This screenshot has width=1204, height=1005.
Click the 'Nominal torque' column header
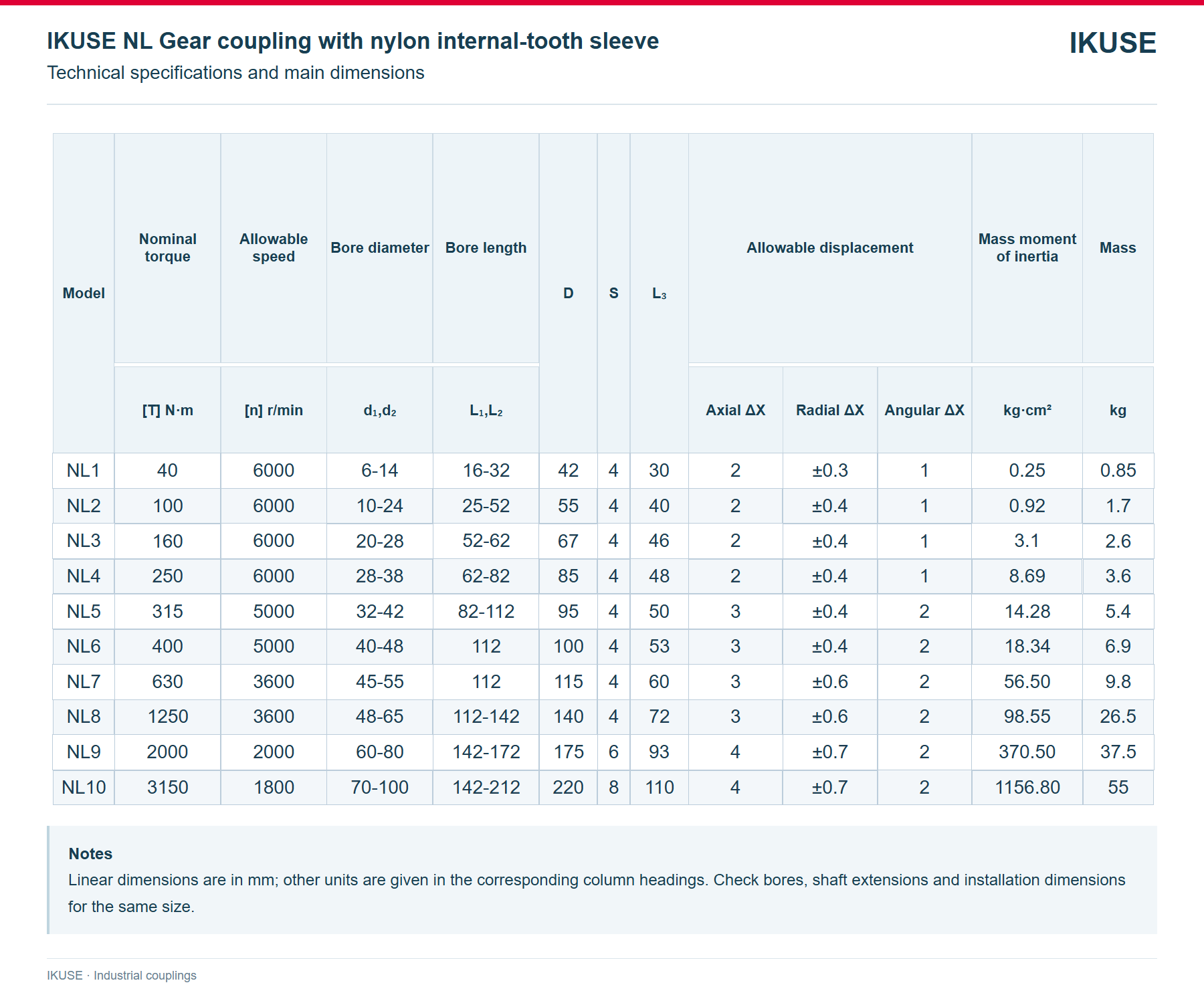167,247
